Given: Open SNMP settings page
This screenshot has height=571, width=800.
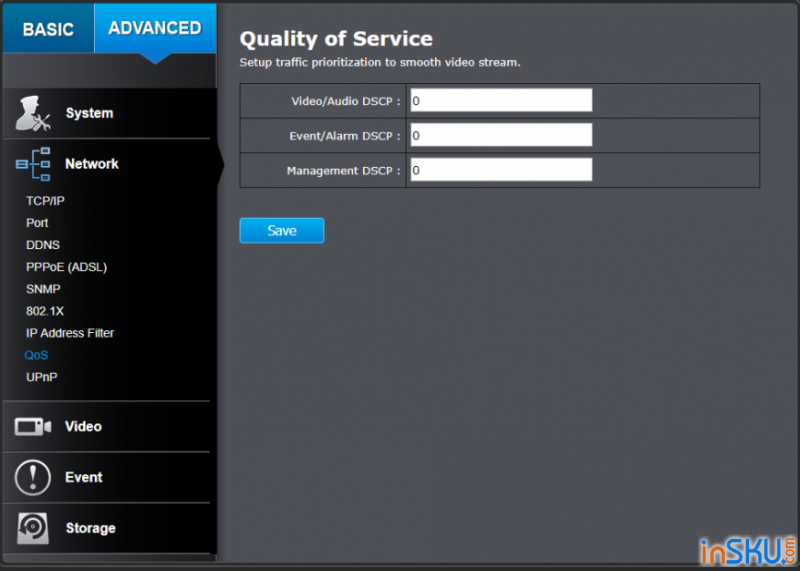Looking at the screenshot, I should pos(43,289).
